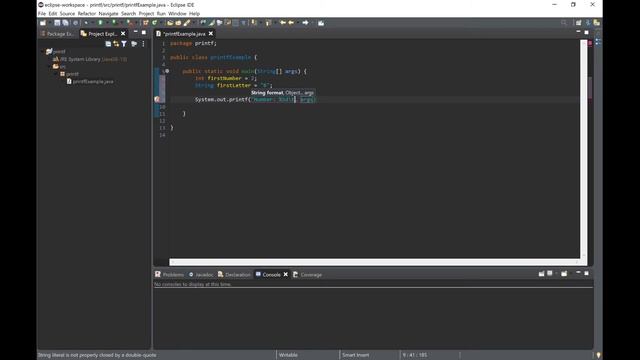Navigate forward with the white arrow
The image size is (640, 360).
click(x=306, y=23)
